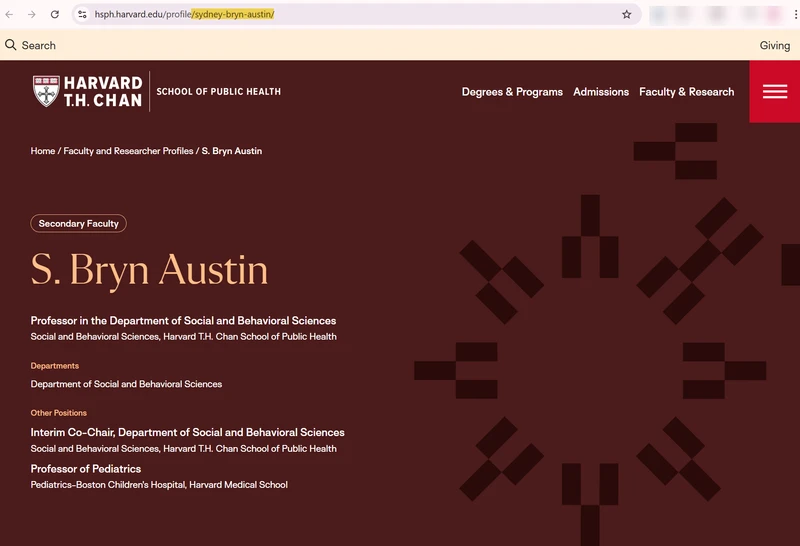The image size is (800, 546).
Task: Bookmark this page with star icon
Action: coord(627,14)
